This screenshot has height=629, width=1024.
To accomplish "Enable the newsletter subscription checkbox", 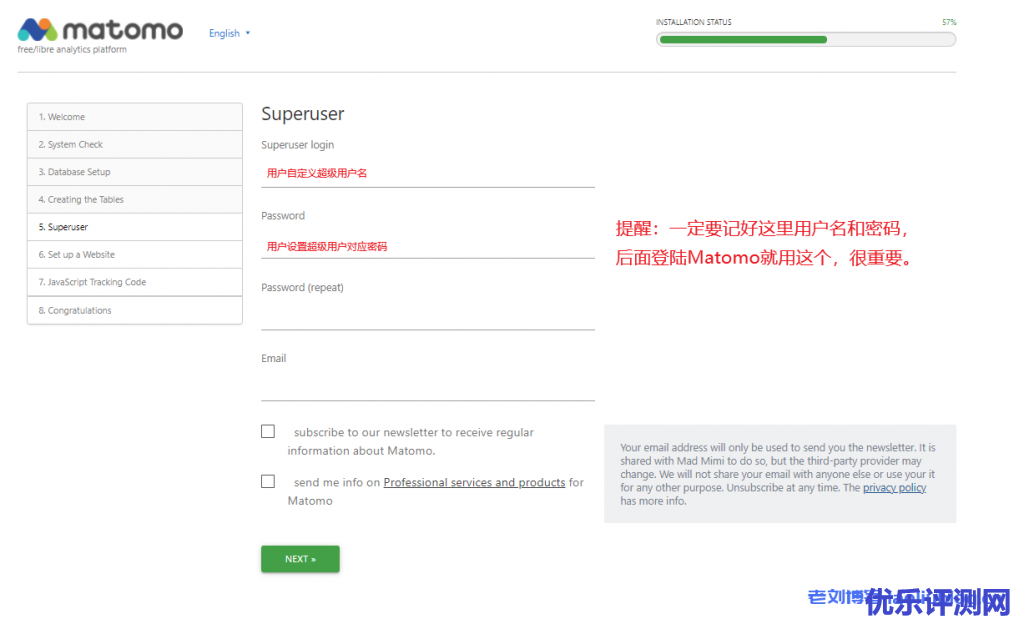I will click(268, 432).
